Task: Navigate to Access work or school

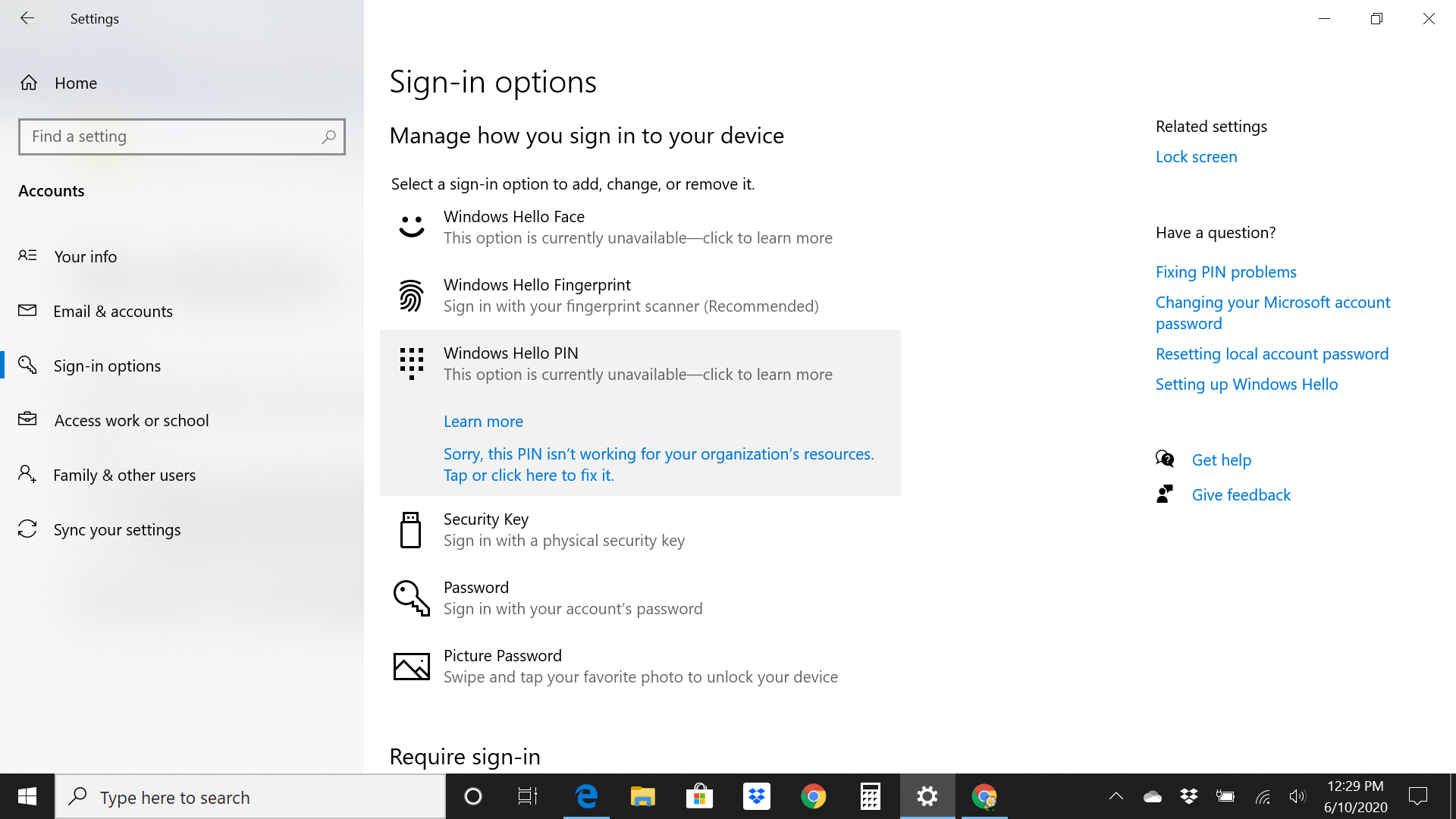Action: pyautogui.click(x=130, y=420)
